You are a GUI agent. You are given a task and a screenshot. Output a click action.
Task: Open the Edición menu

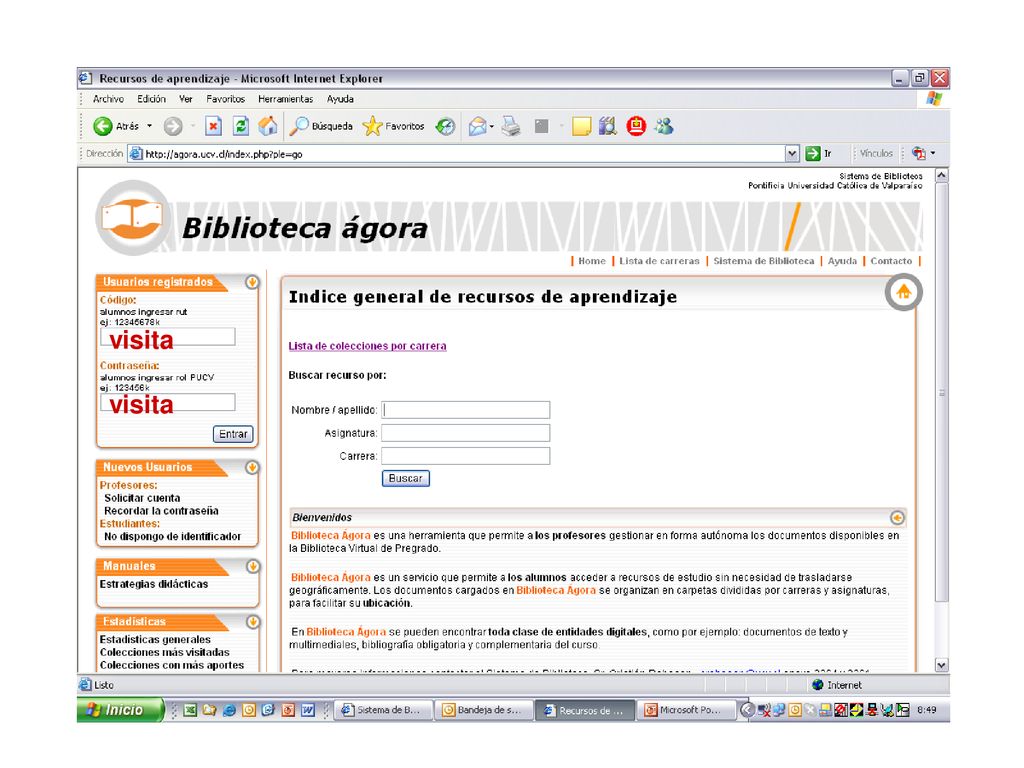[x=152, y=99]
